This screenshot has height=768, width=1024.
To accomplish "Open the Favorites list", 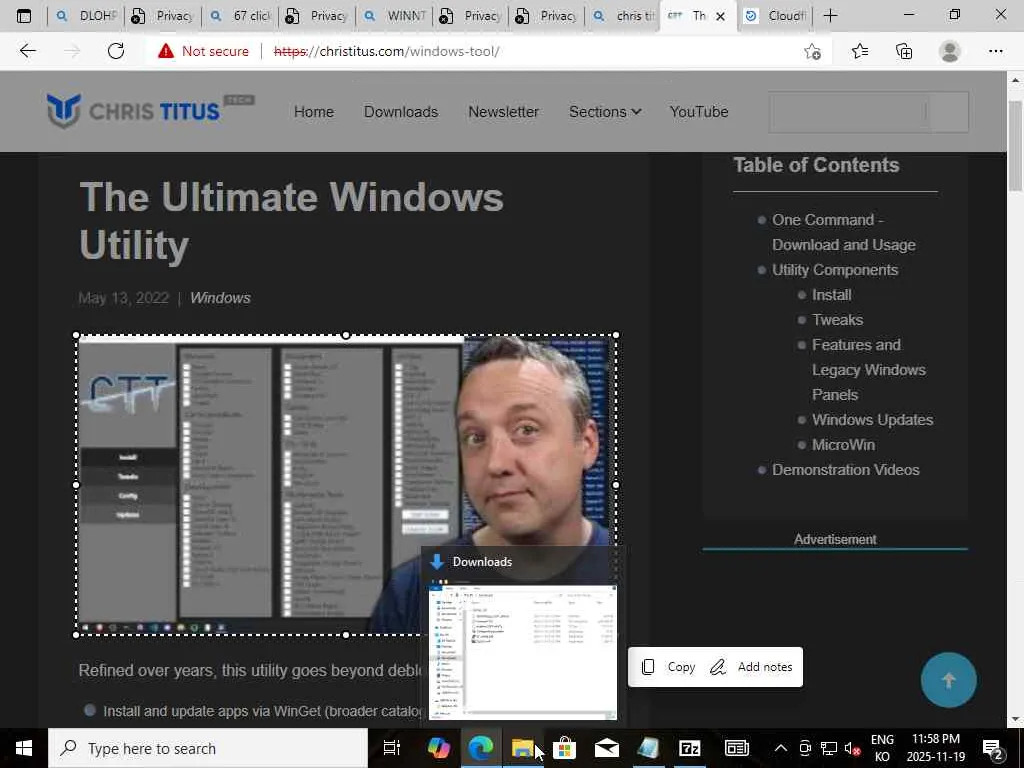I will point(859,51).
